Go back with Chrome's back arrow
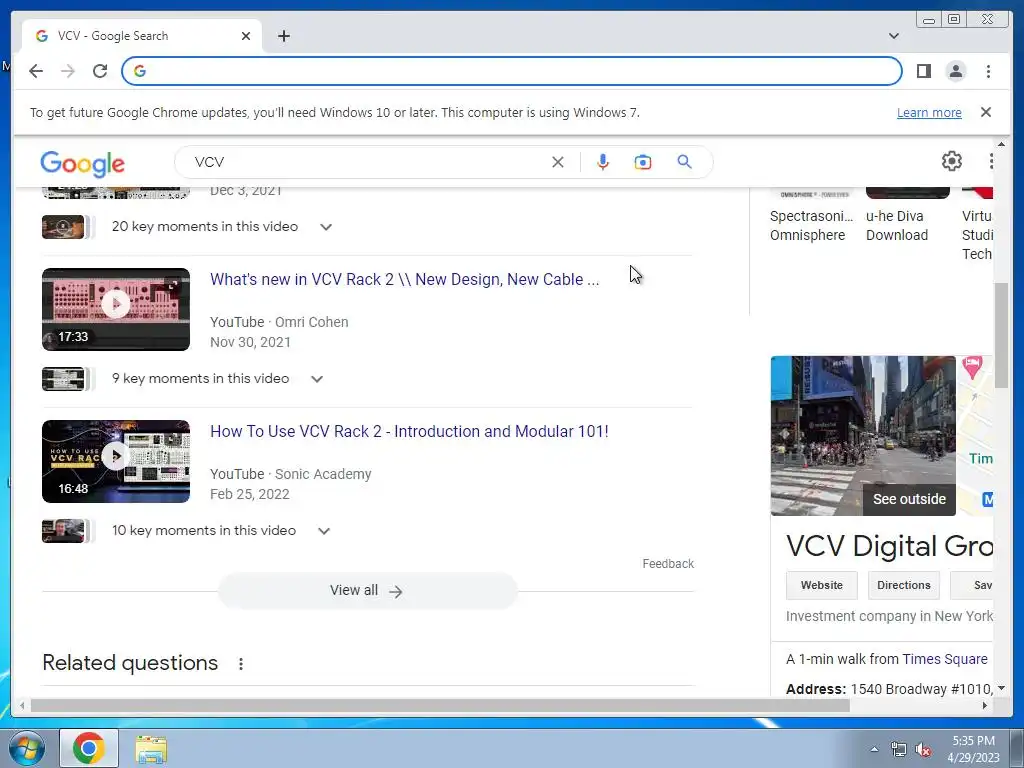Screen dimensions: 1024x768 (x=36, y=71)
